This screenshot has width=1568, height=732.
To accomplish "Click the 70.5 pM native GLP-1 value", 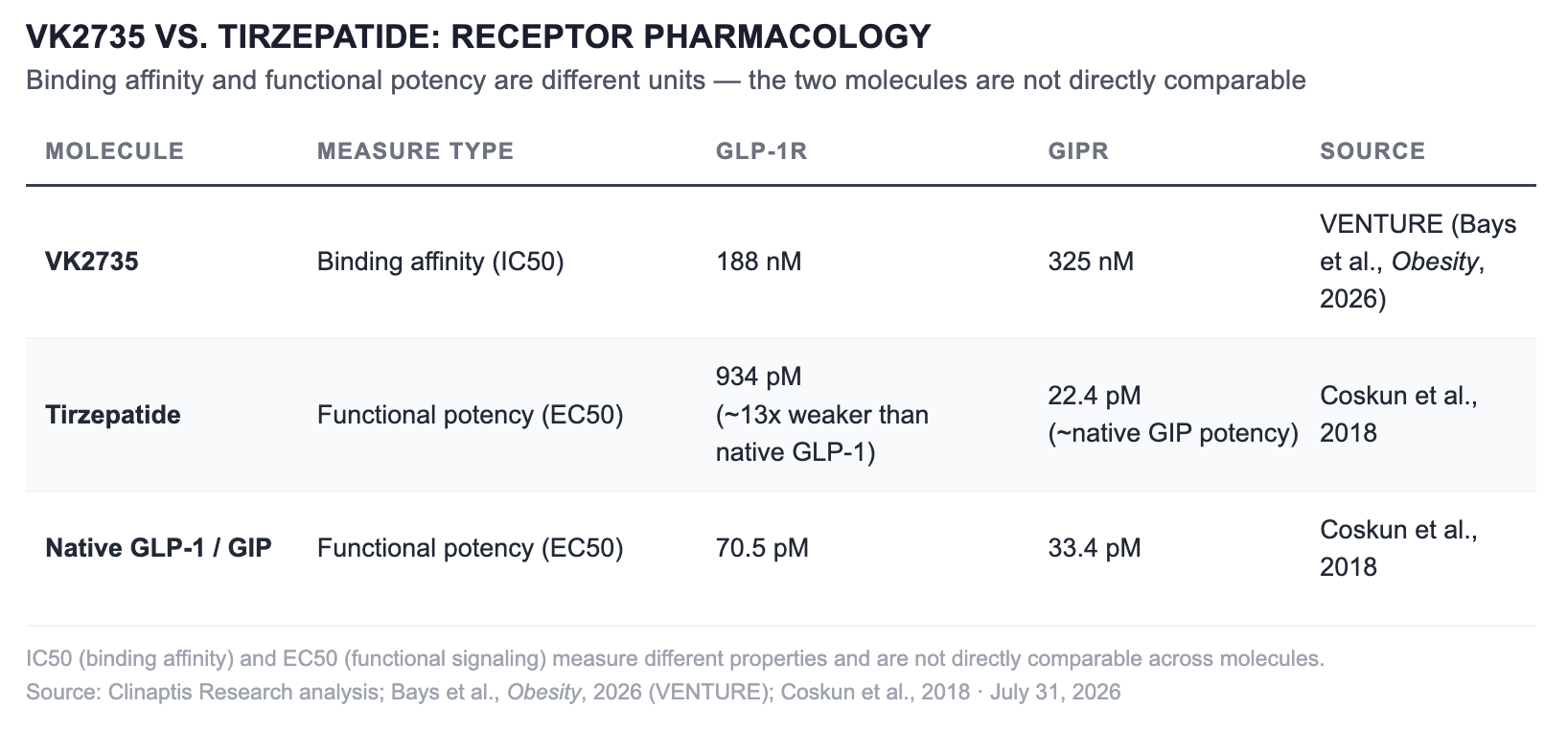I will pos(762,548).
